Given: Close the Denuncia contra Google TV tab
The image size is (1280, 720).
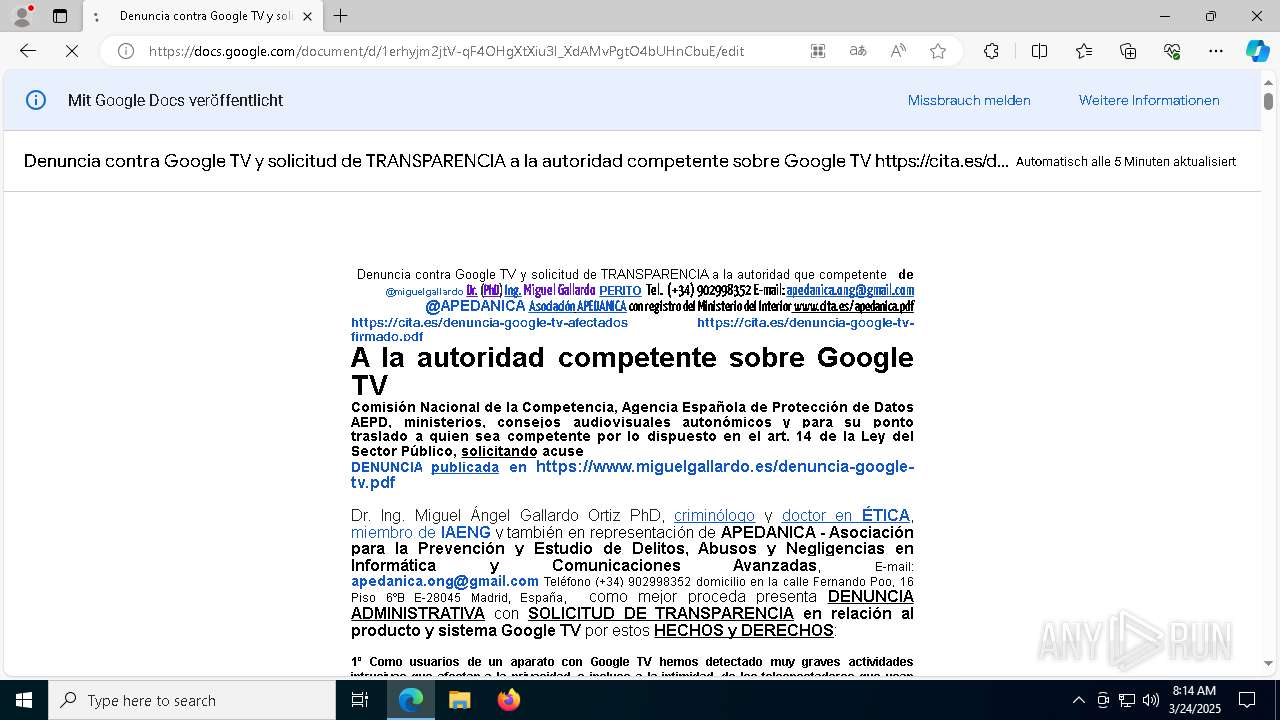Looking at the screenshot, I should point(307,16).
